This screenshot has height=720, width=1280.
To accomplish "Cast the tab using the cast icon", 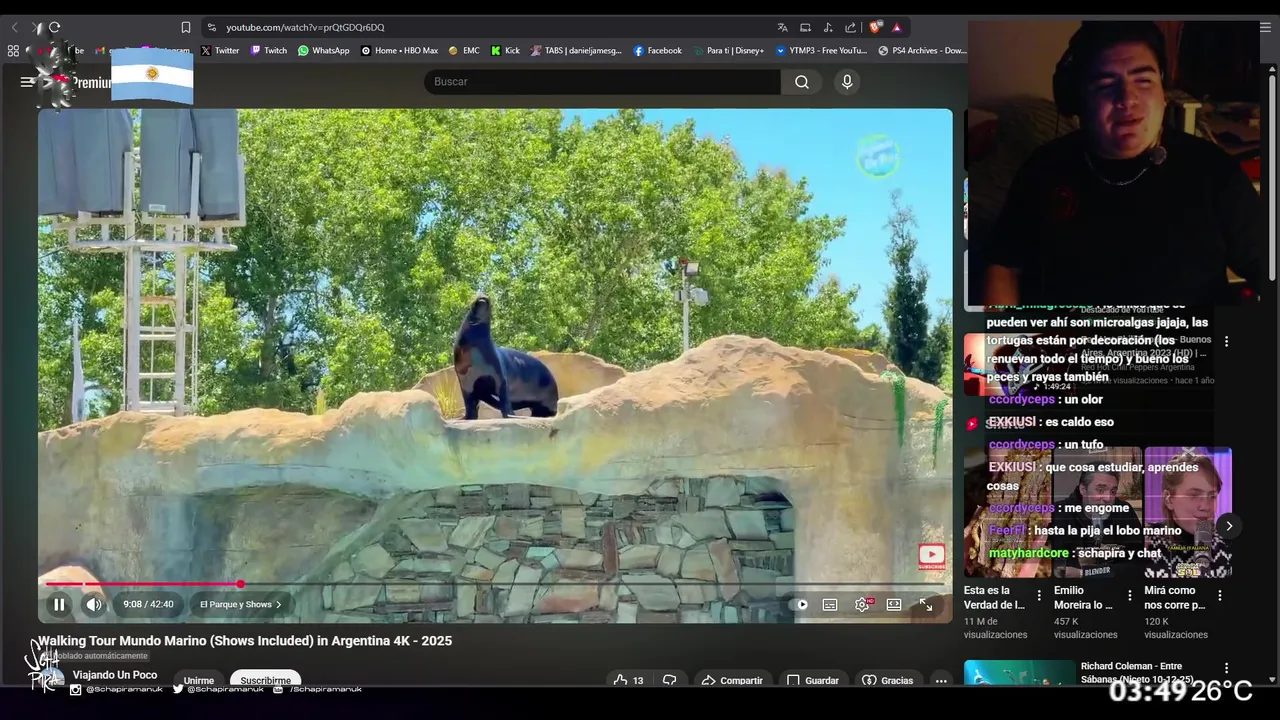I will pos(805,27).
